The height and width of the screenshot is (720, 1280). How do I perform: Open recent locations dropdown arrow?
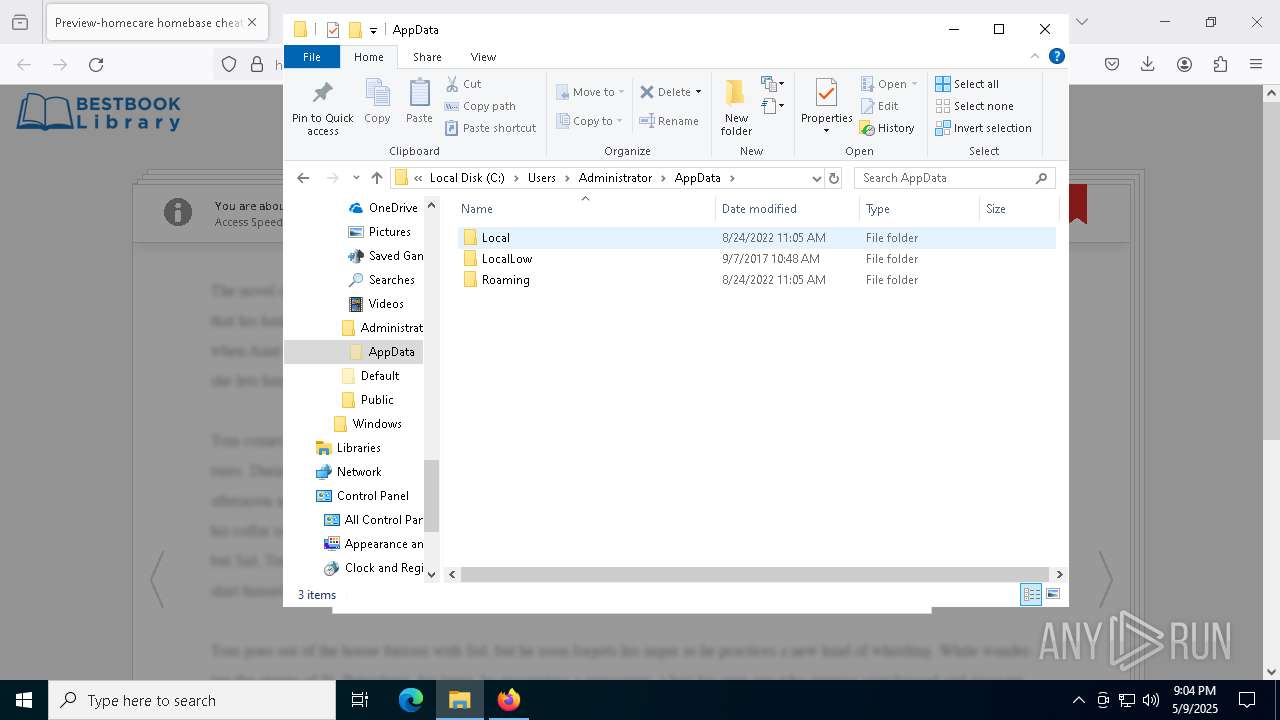(356, 178)
